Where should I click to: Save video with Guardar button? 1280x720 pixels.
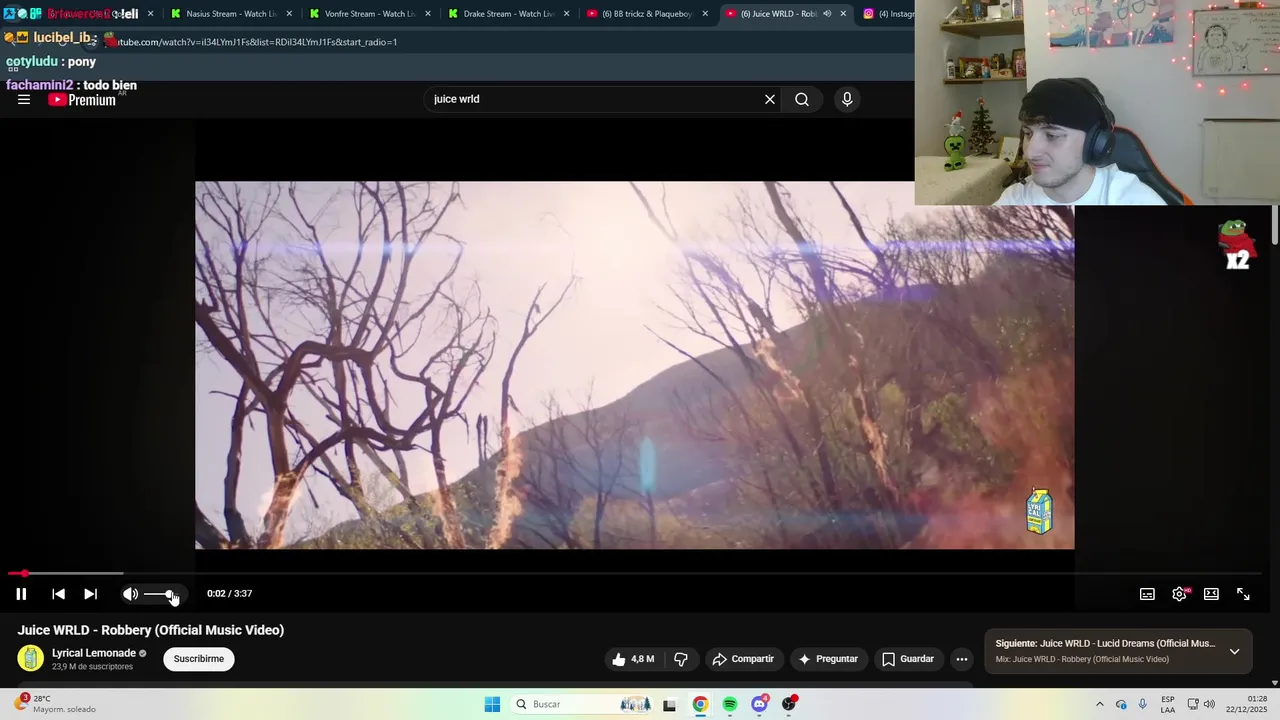click(x=908, y=659)
